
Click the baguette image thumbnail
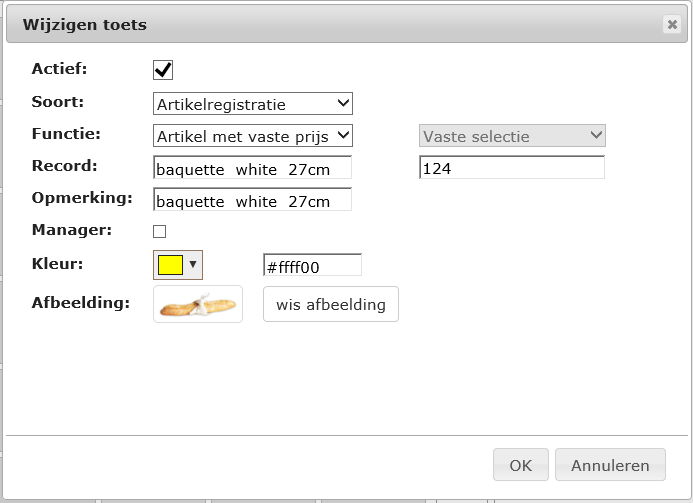pos(198,304)
